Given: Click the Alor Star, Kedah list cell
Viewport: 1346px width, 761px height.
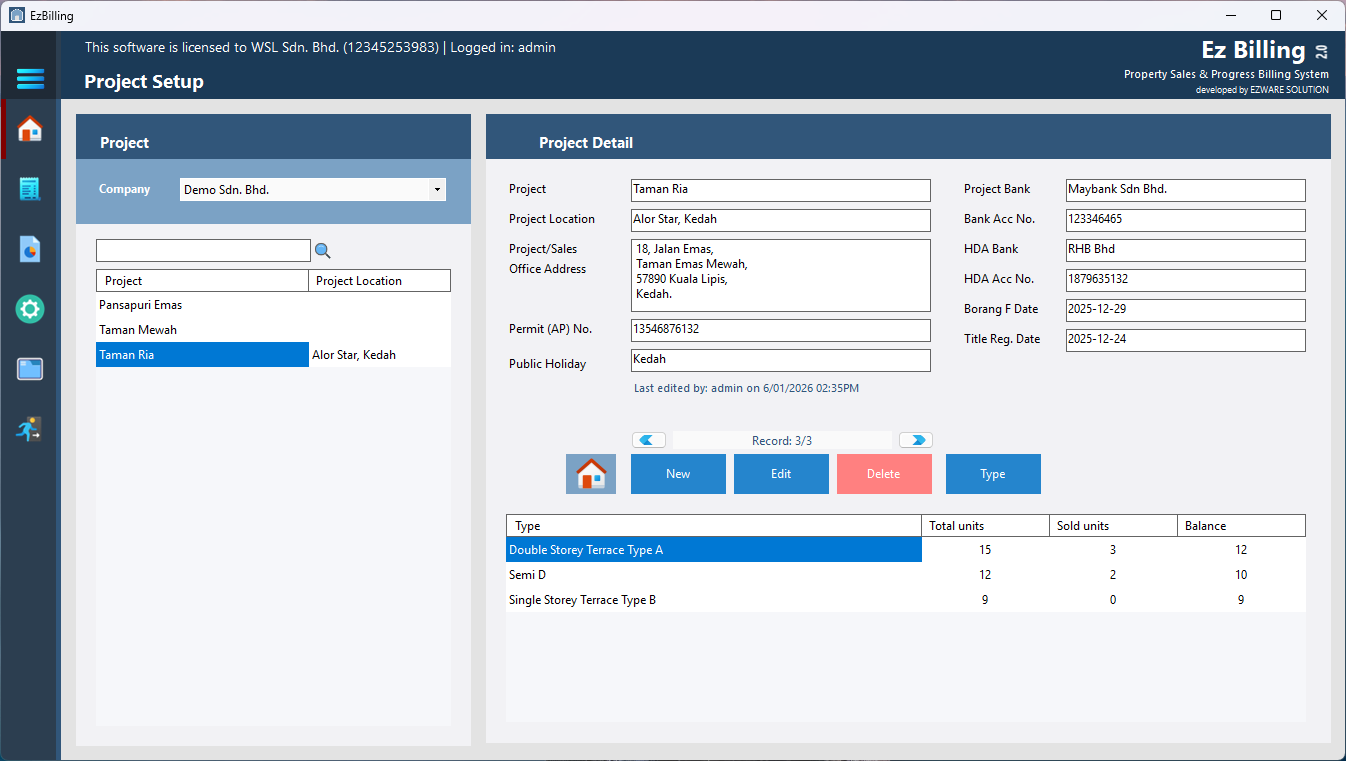Looking at the screenshot, I should coord(380,355).
